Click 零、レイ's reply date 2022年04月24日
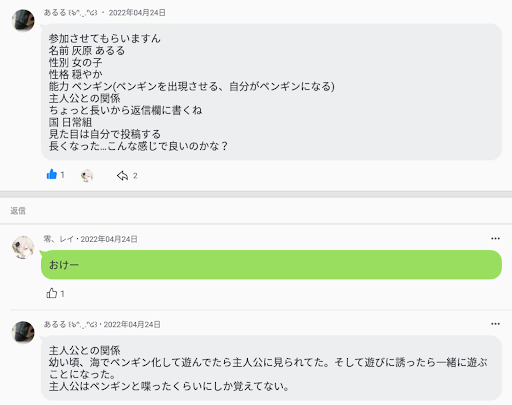This screenshot has width=512, height=405. coord(109,239)
